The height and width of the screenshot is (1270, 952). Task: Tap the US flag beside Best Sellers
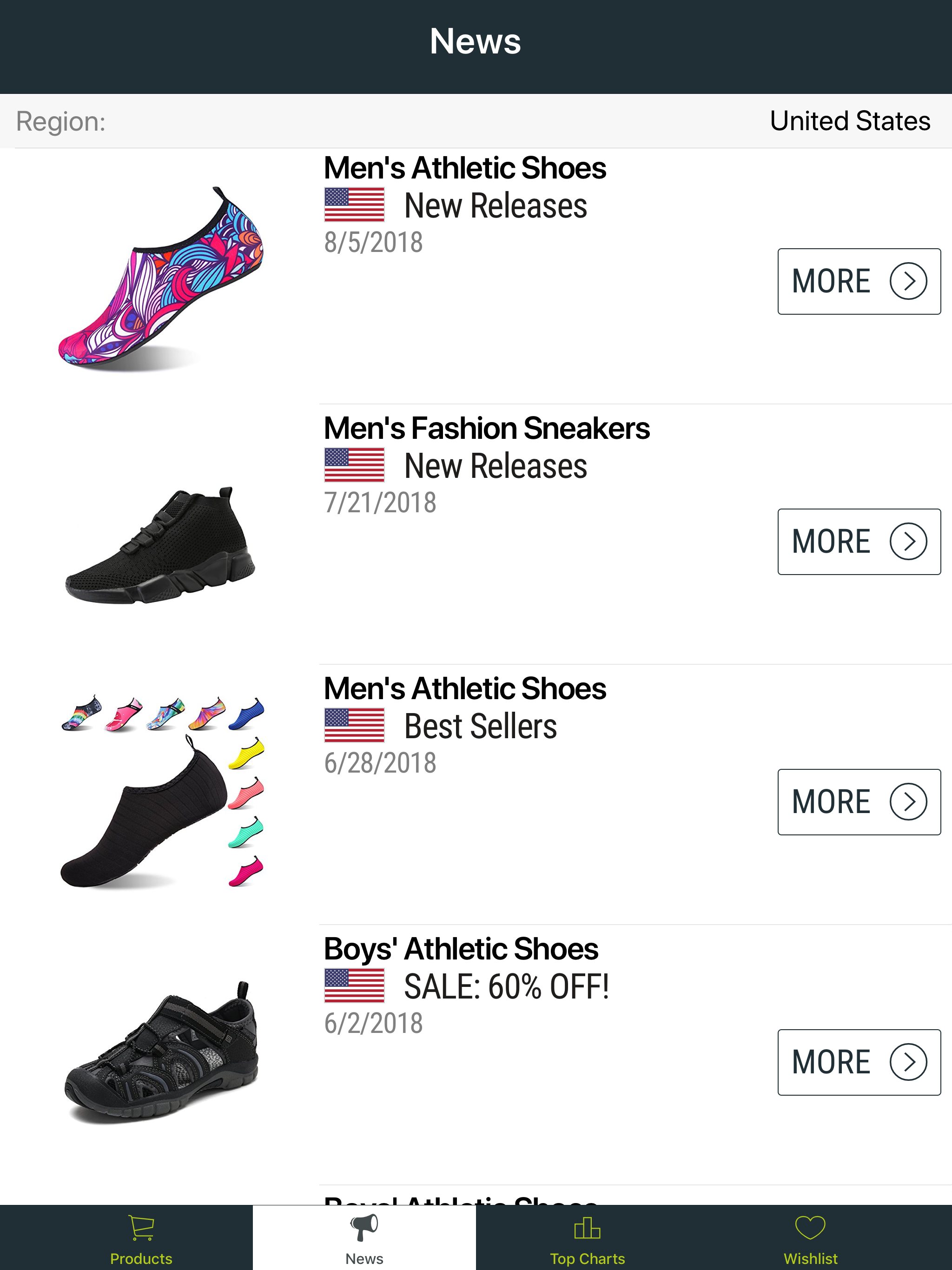tap(354, 725)
